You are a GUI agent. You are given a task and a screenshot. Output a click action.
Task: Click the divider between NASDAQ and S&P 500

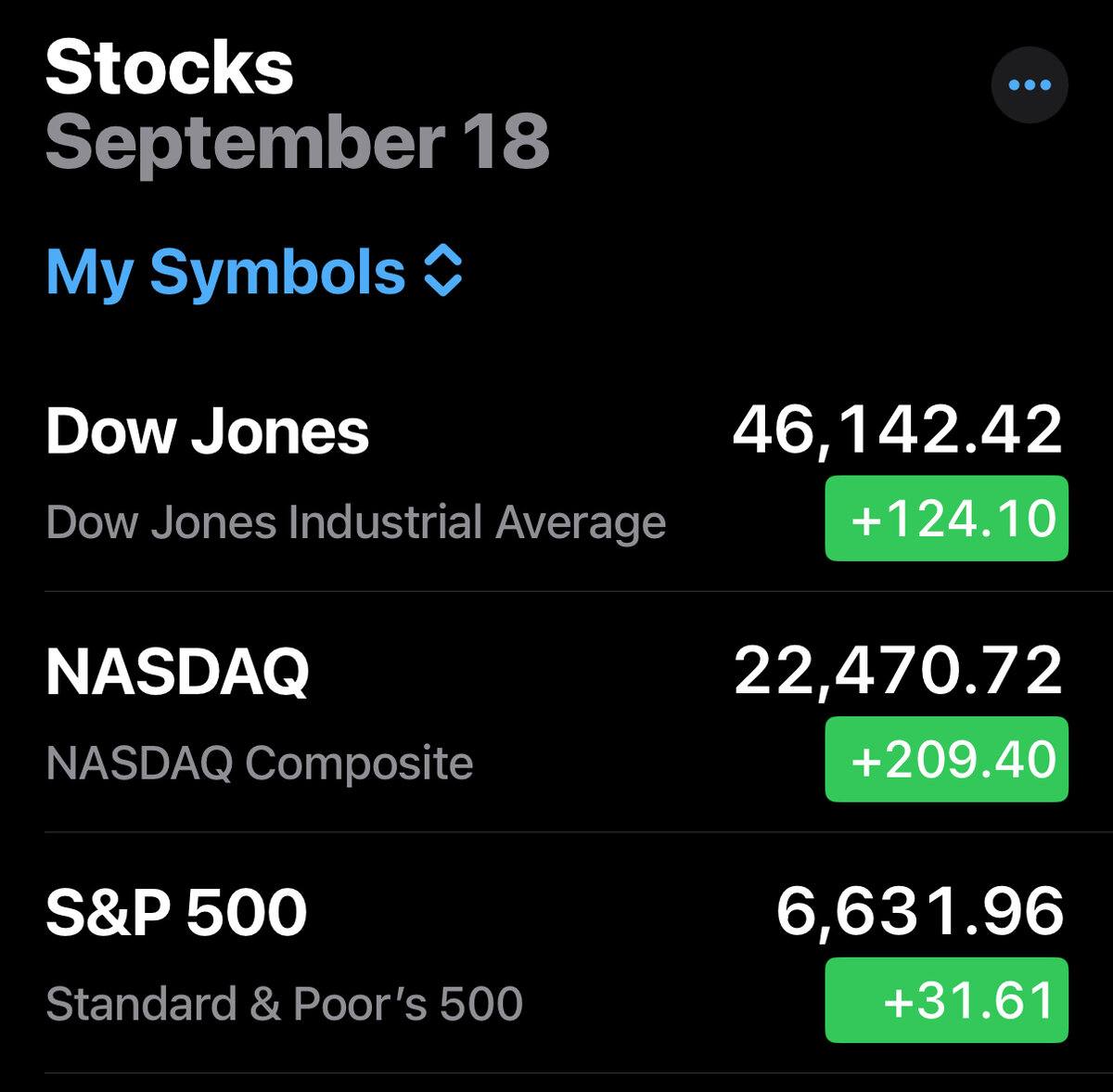(x=575, y=832)
